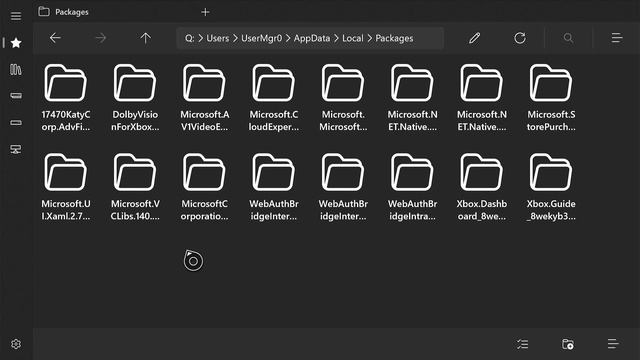Go back with the left arrow
Screen dimensions: 640x360
[55, 38]
